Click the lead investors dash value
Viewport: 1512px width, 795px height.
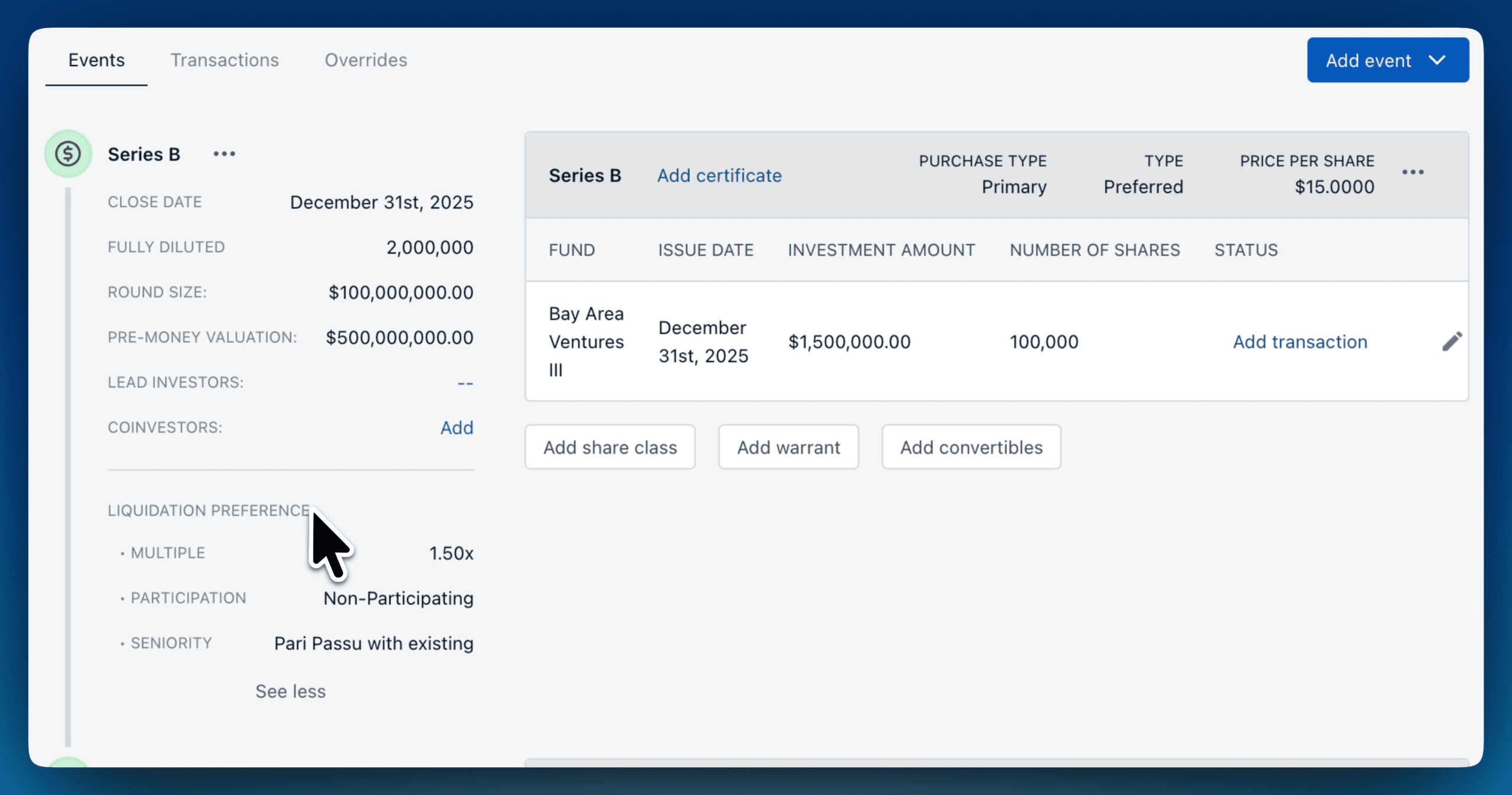[465, 383]
